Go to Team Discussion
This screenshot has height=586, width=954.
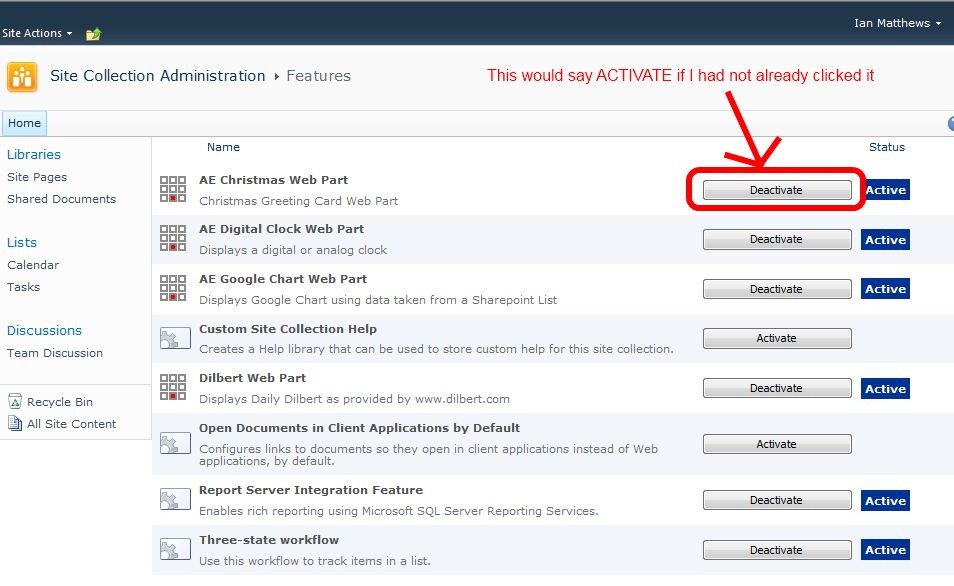pos(54,353)
